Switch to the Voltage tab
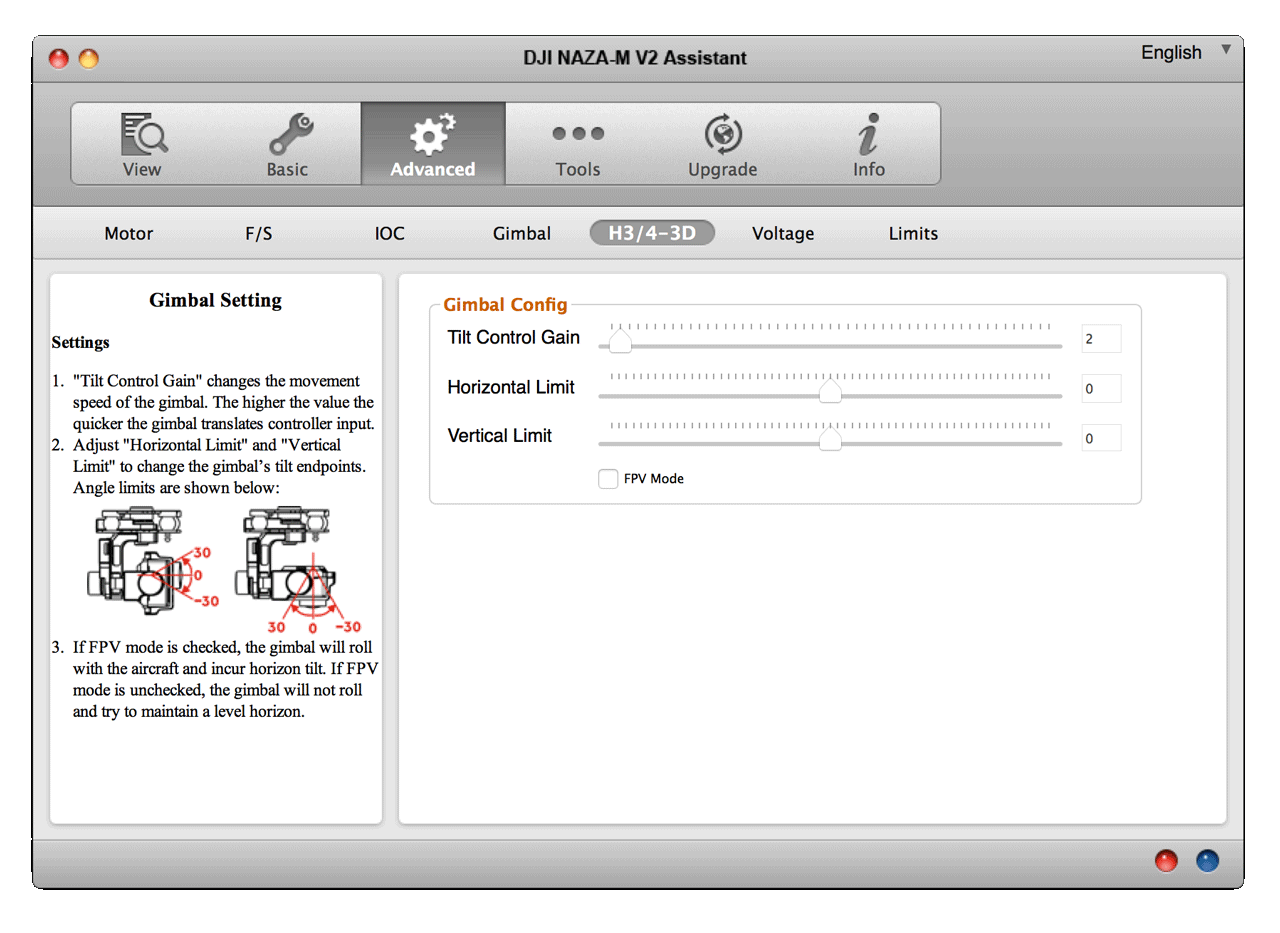Screen dimensions: 1280x933 783,234
